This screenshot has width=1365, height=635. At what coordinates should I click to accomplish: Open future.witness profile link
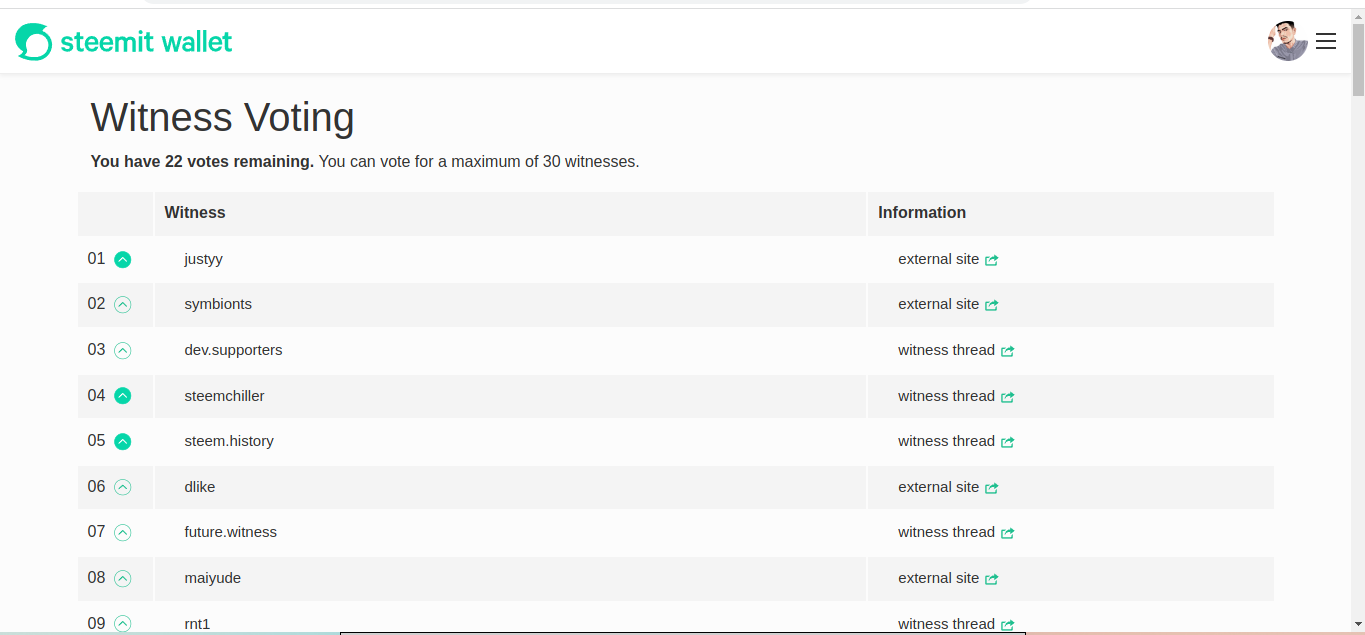pyautogui.click(x=231, y=532)
